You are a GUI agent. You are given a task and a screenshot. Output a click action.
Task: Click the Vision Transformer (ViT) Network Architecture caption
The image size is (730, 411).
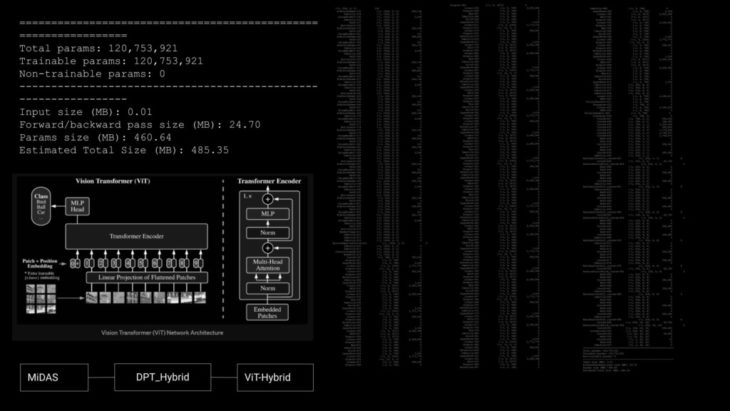(161, 332)
